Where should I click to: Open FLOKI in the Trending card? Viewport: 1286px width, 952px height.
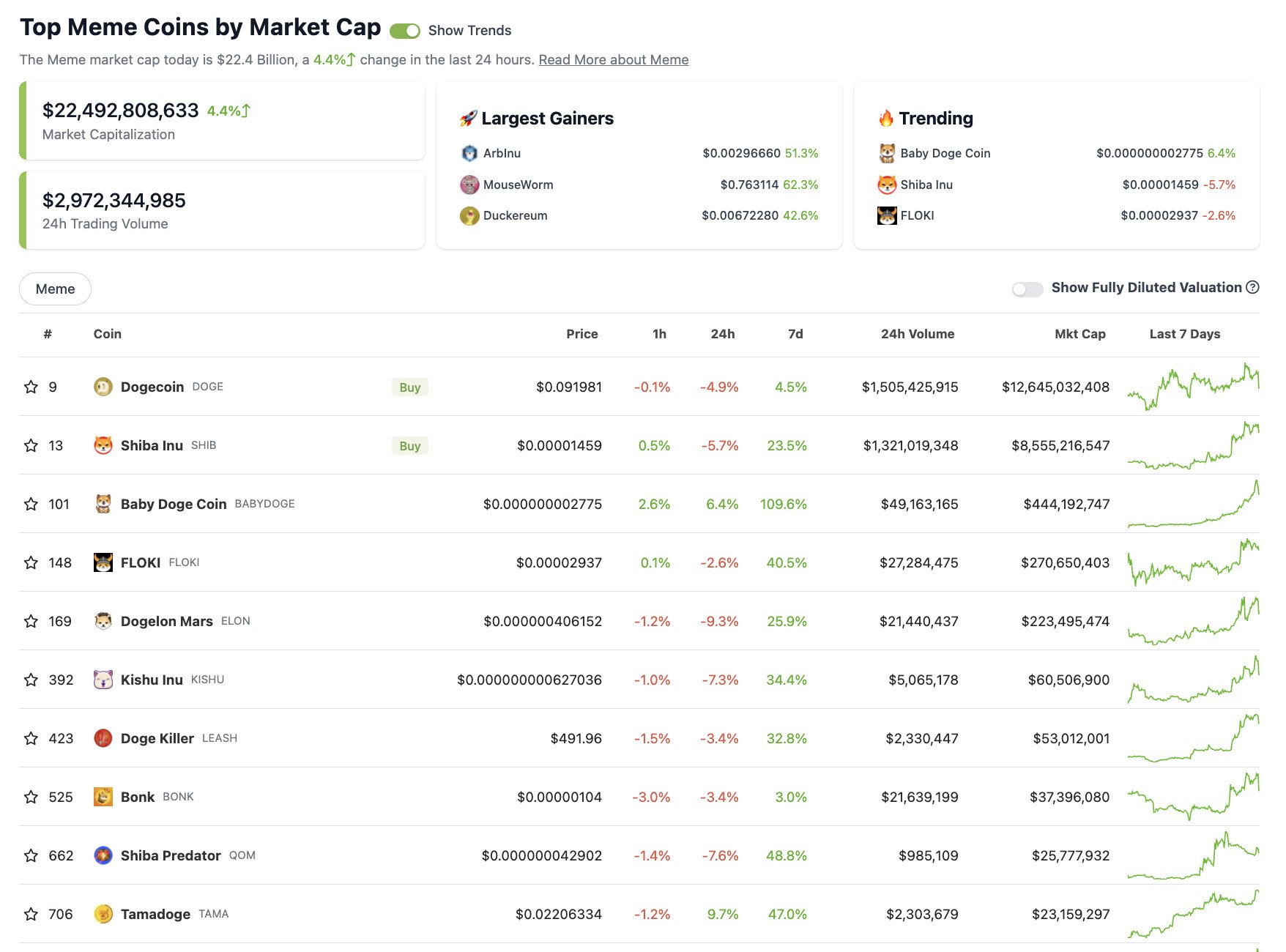point(917,215)
